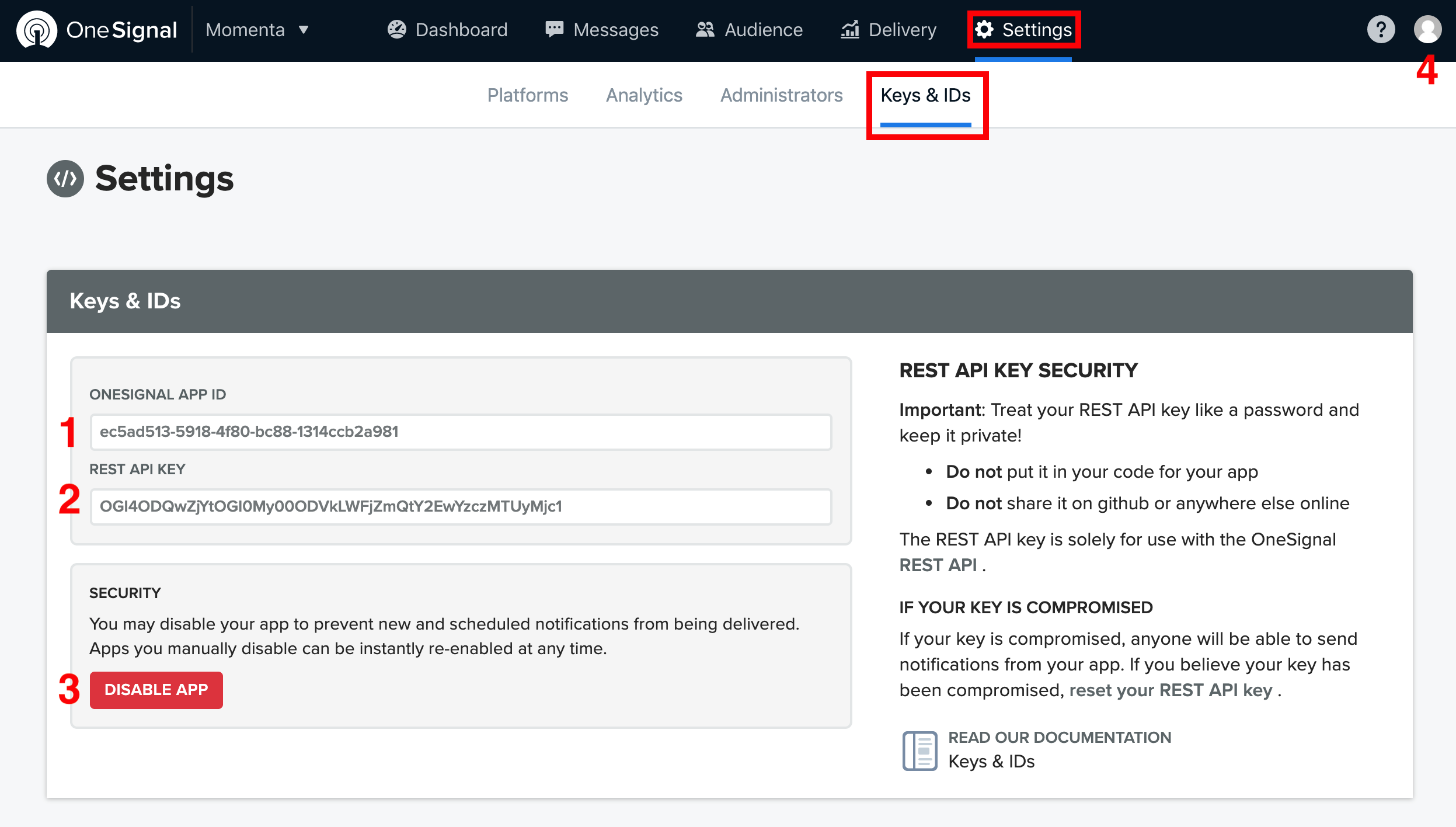1456x827 pixels.
Task: Click the REST API Key field
Action: tap(461, 506)
